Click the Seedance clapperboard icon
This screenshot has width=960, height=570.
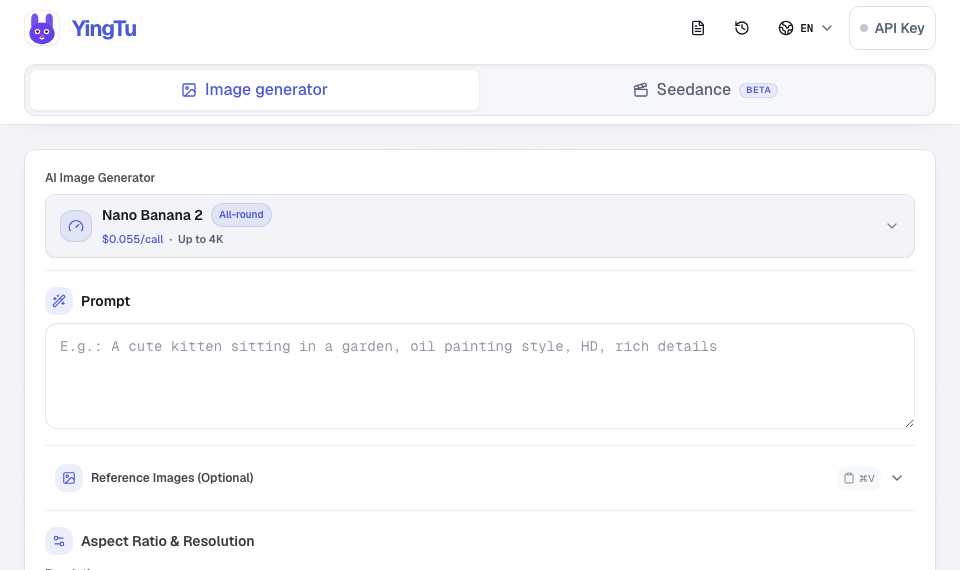click(640, 90)
